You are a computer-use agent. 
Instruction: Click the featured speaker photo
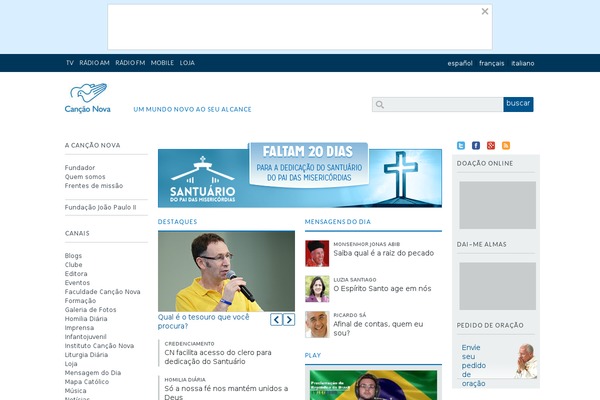tap(226, 271)
